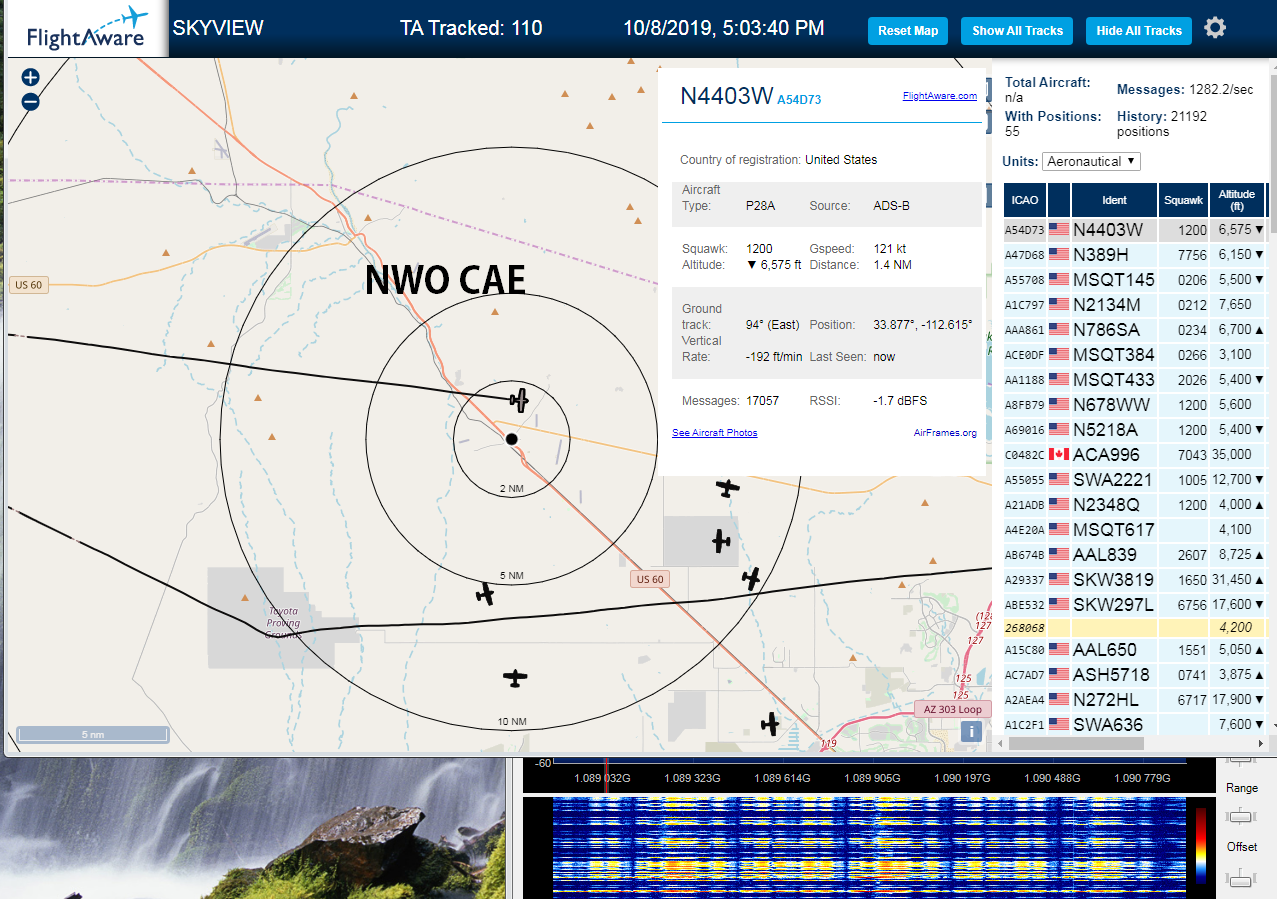Select the N5218A aircraft row
The height and width of the screenshot is (899, 1277).
1135,430
